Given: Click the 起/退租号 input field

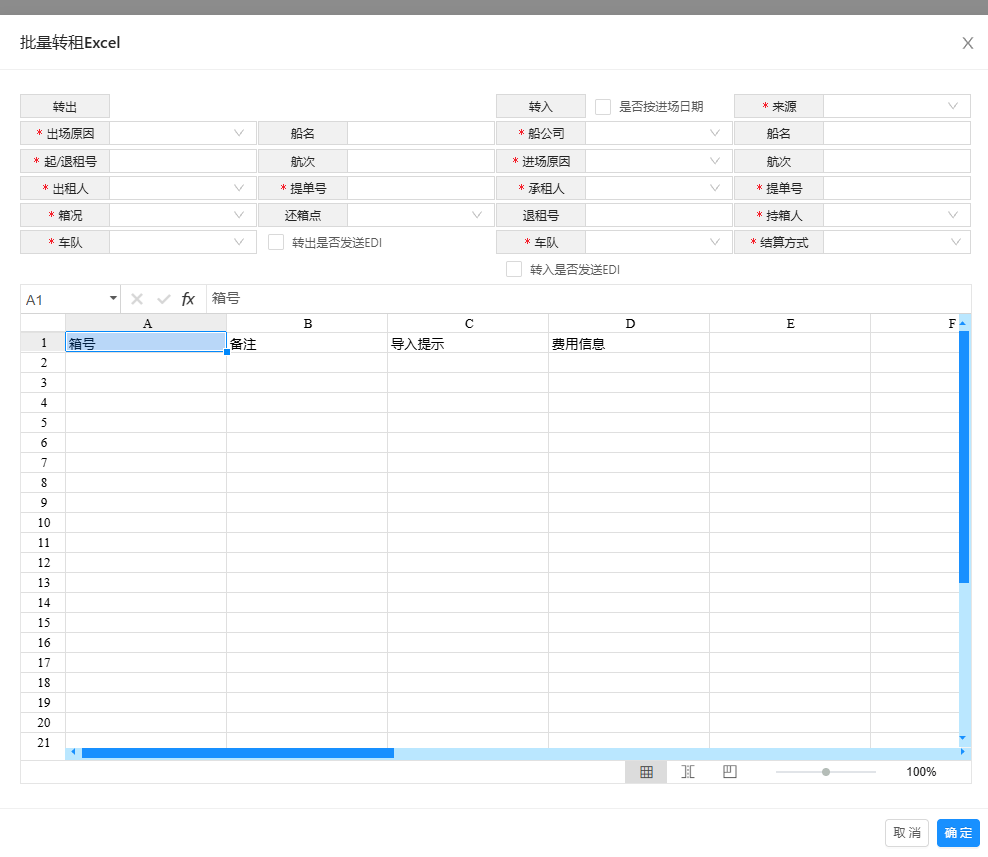Looking at the screenshot, I should tap(183, 161).
